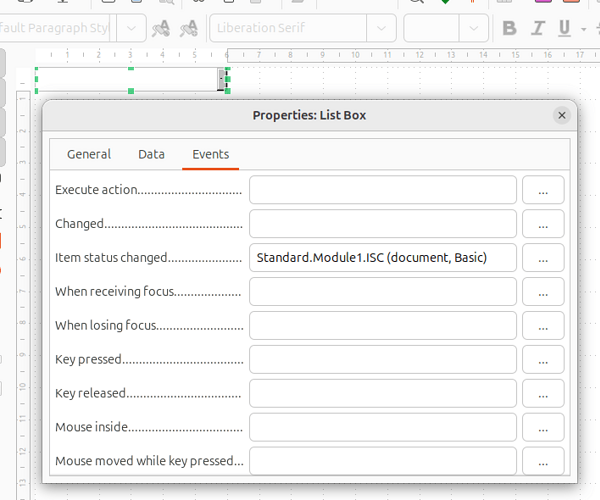Screen dimensions: 600x500
Task: Open macro selector for Execute action
Action: click(543, 190)
